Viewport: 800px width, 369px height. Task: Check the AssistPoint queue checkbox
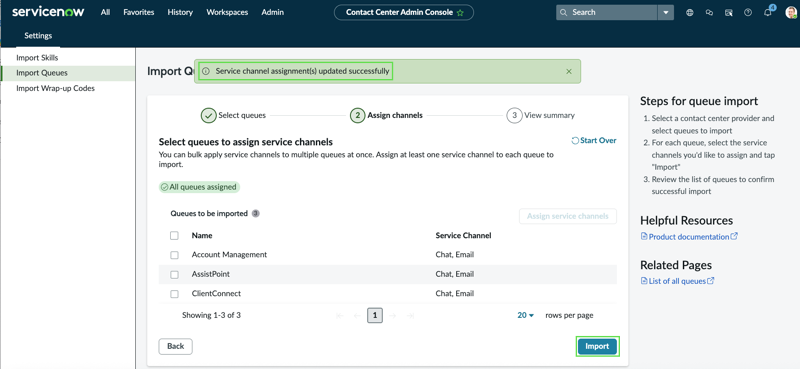pyautogui.click(x=174, y=275)
